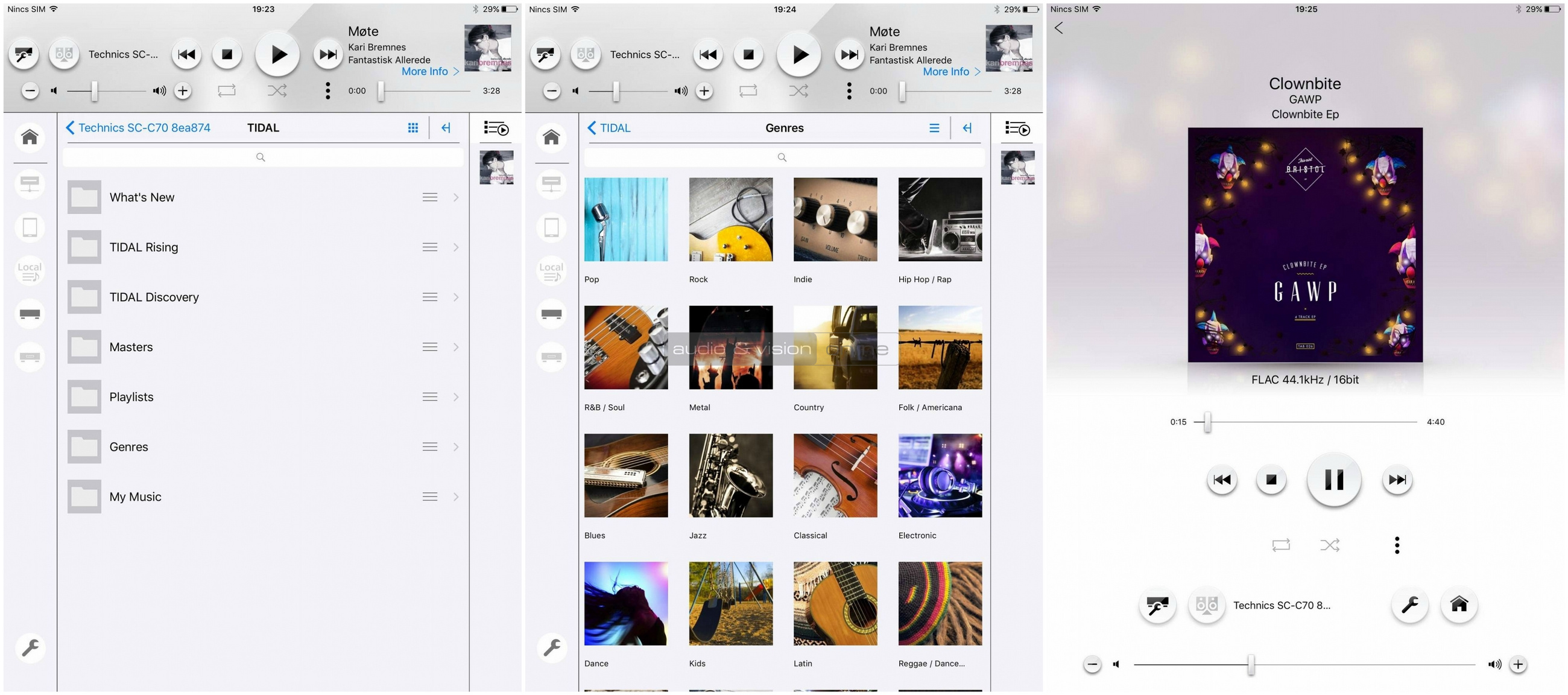The height and width of the screenshot is (695, 1568).
Task: Toggle repeat in left panel player
Action: pyautogui.click(x=226, y=90)
